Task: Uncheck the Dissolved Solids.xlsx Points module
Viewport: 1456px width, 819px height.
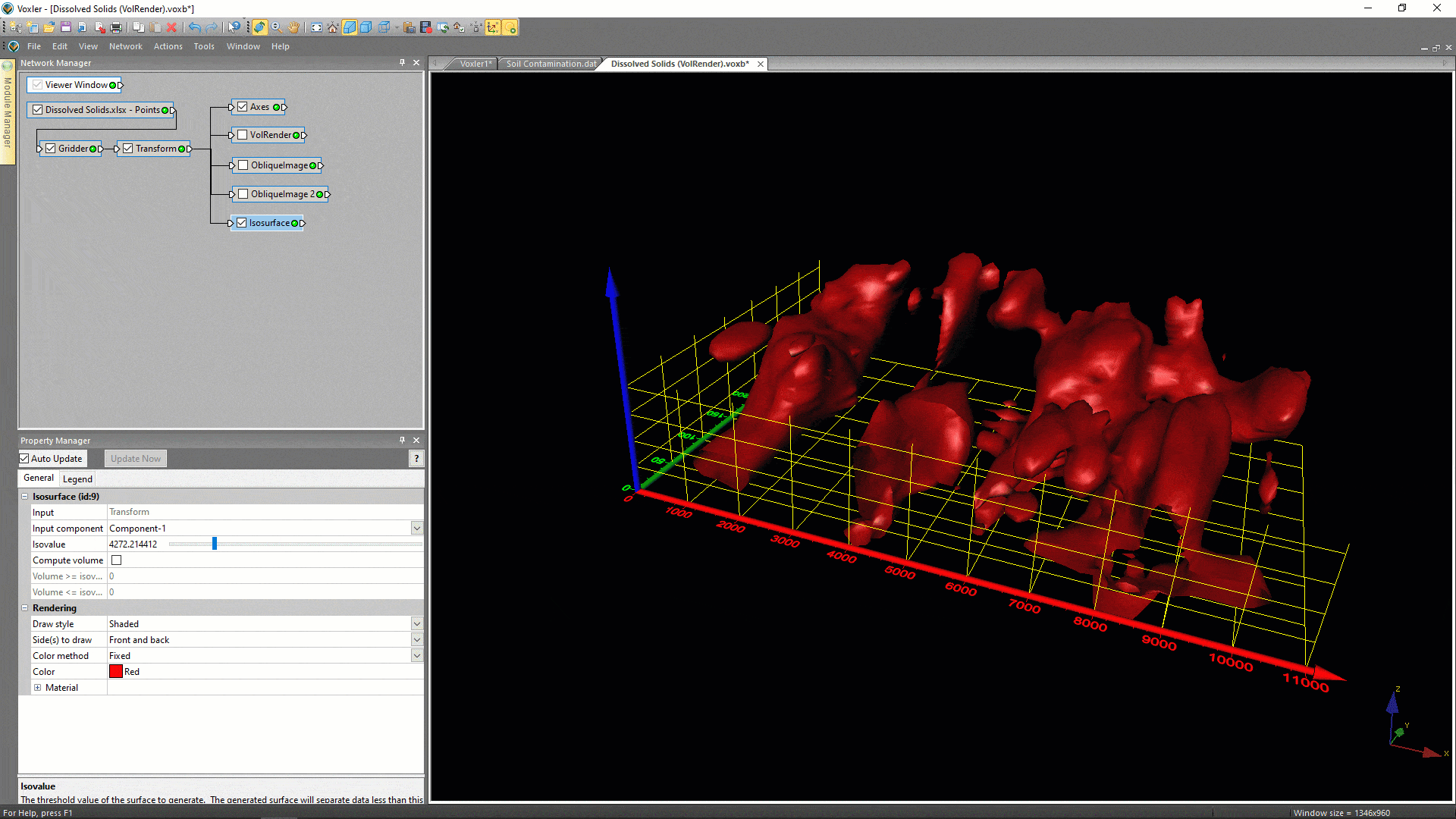Action: 37,110
